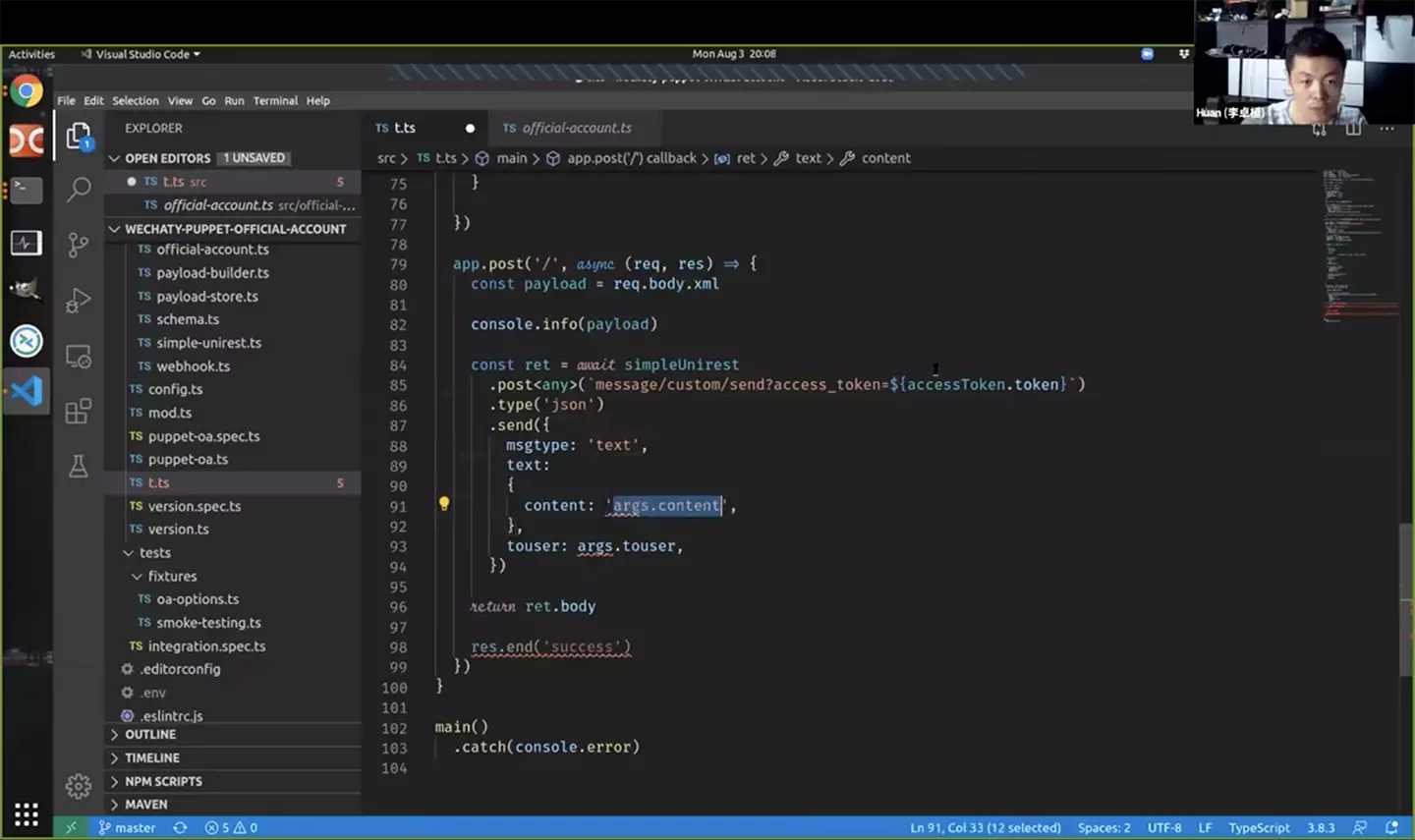Viewport: 1415px width, 840px height.
Task: Switch to the official-account.ts tab
Action: [576, 128]
